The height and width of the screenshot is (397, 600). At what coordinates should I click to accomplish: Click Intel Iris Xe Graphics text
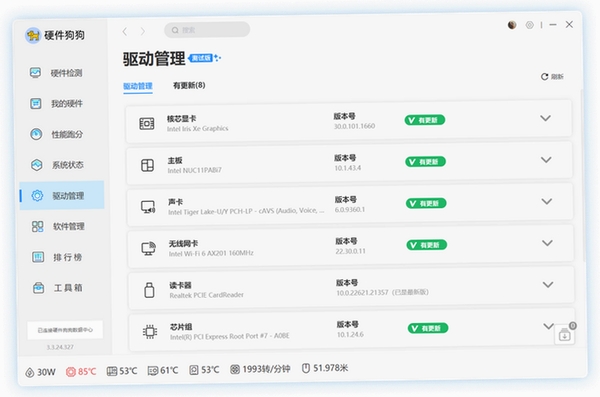(197, 129)
